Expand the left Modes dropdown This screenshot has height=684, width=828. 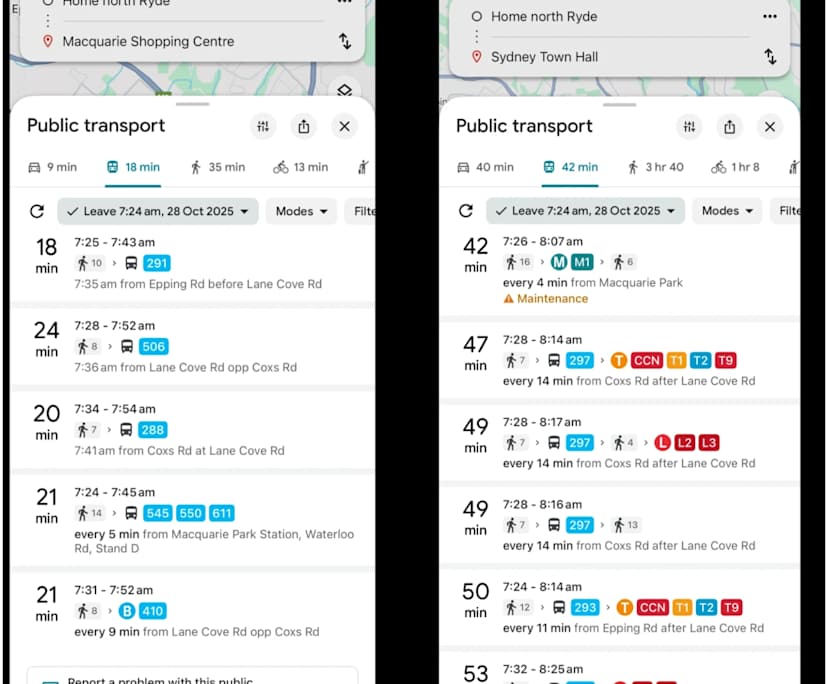click(x=301, y=211)
